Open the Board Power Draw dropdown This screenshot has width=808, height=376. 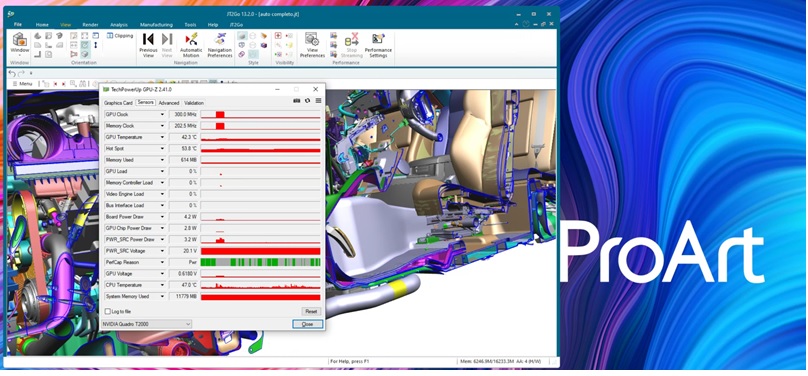pos(162,217)
